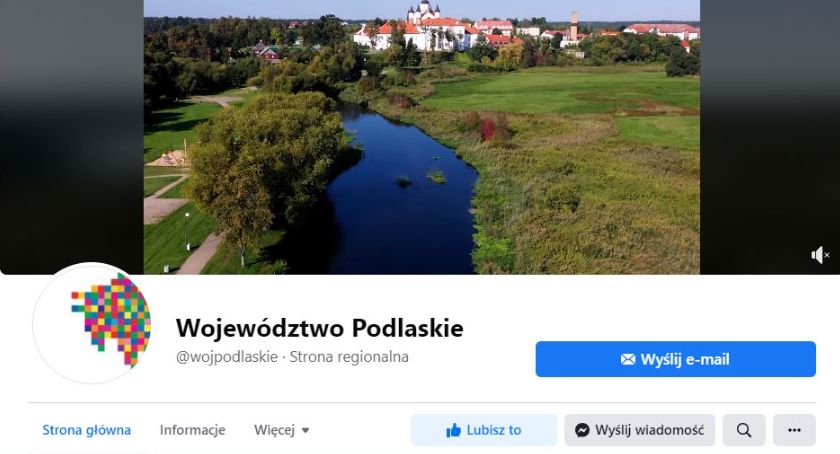Unmute the cover video sound
Image resolution: width=840 pixels, height=454 pixels.
click(820, 255)
